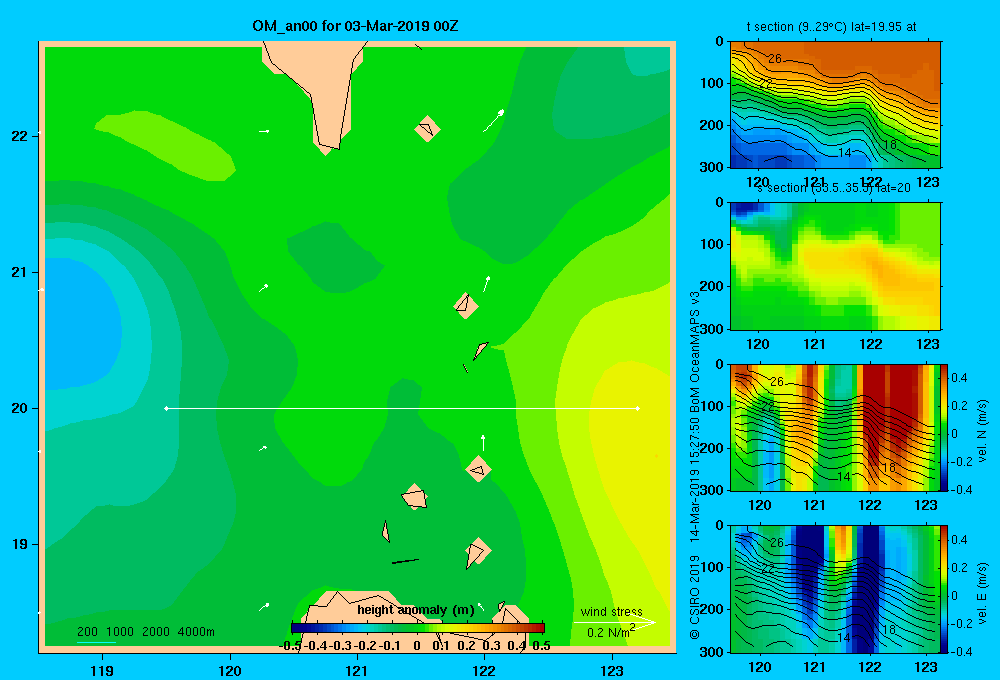Click the wind arrow near 21N 120.3E
1000x680 pixels.
pyautogui.click(x=263, y=288)
